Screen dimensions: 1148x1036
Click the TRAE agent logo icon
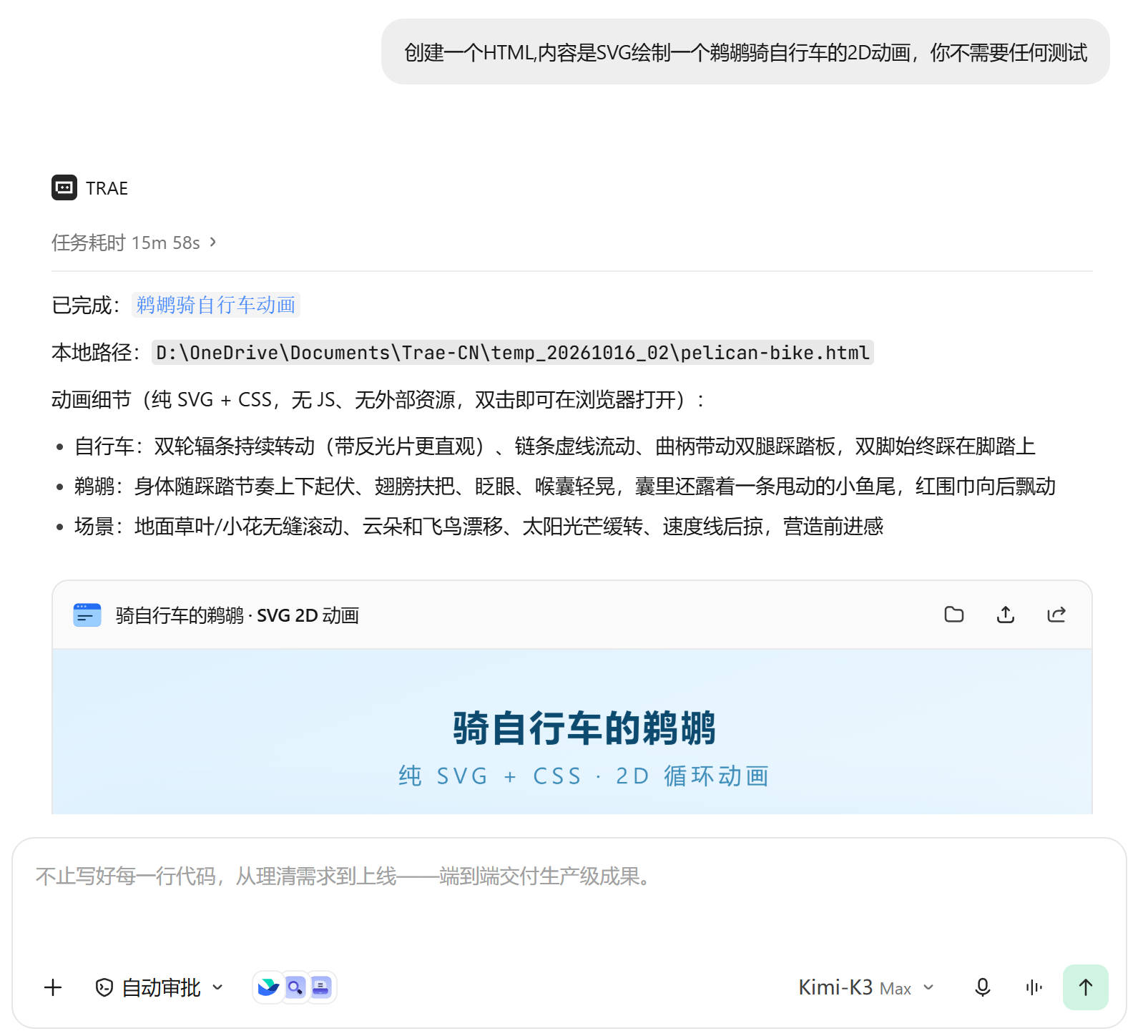(64, 187)
